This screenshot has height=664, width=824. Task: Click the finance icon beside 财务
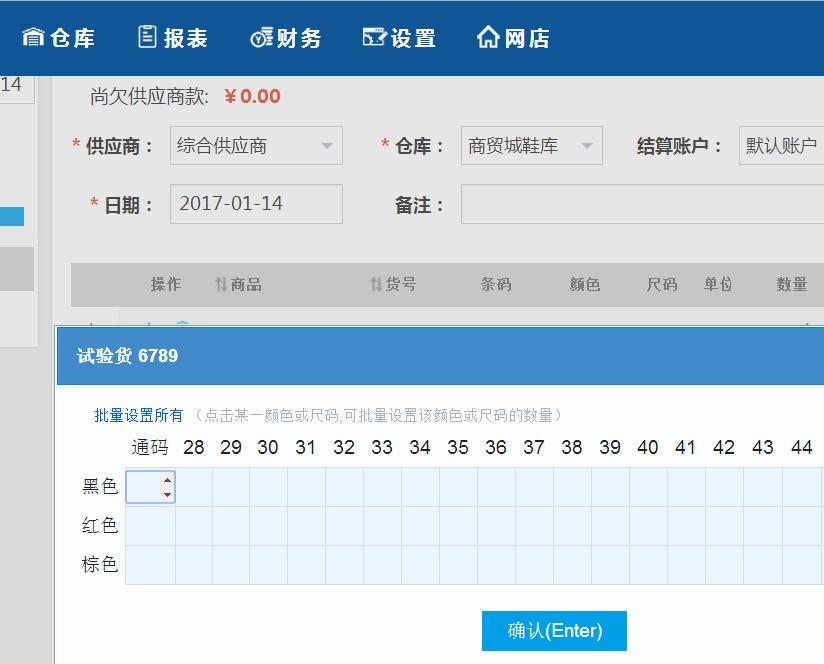pos(261,38)
